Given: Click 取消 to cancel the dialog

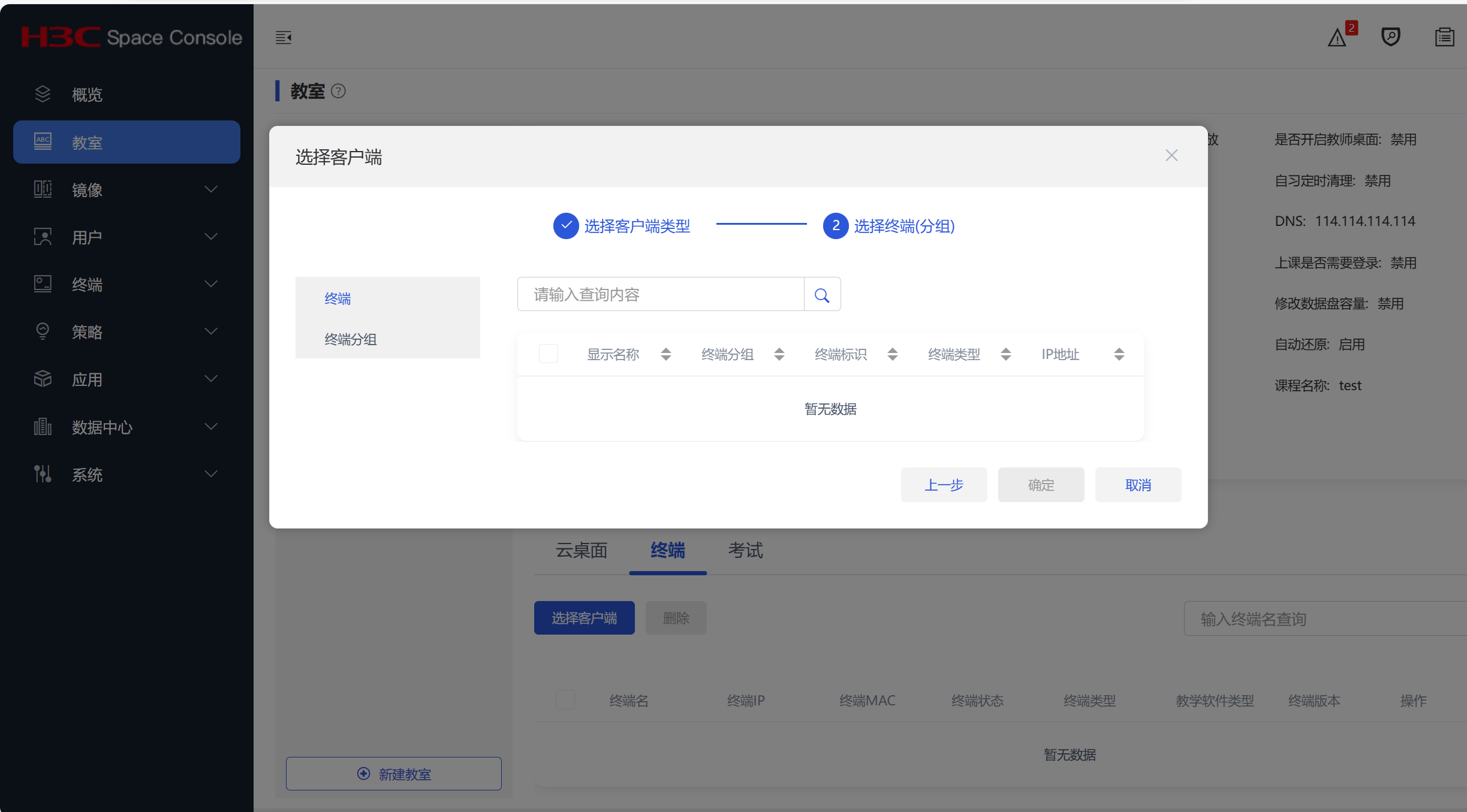Looking at the screenshot, I should pyautogui.click(x=1138, y=485).
